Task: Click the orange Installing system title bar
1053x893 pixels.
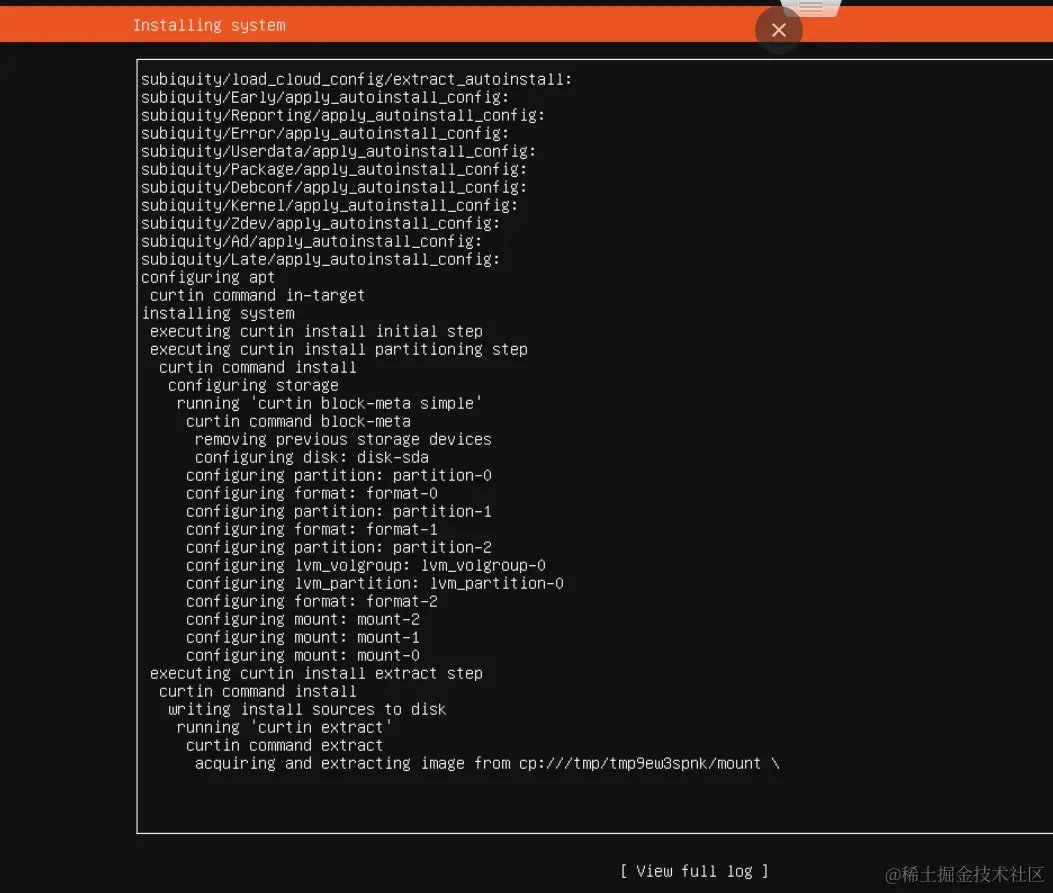Action: [209, 24]
